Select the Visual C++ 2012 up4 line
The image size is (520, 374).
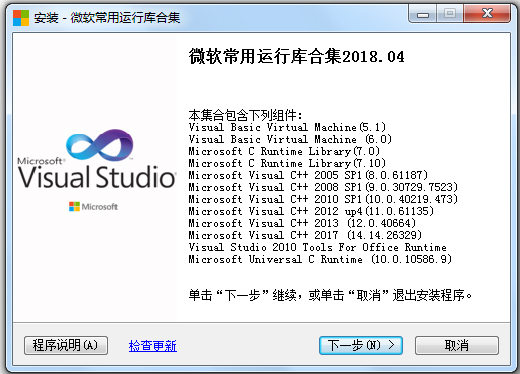pyautogui.click(x=311, y=211)
